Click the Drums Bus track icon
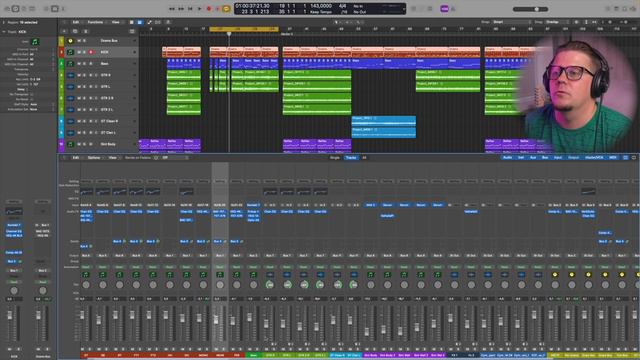 click(x=70, y=41)
